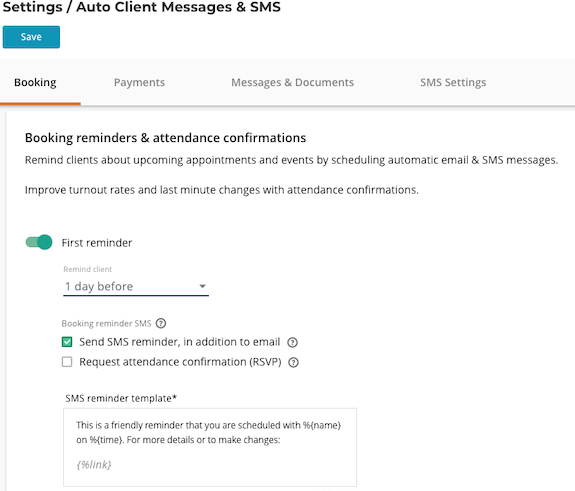
Task: Toggle the First reminder switch
Action: 39,242
